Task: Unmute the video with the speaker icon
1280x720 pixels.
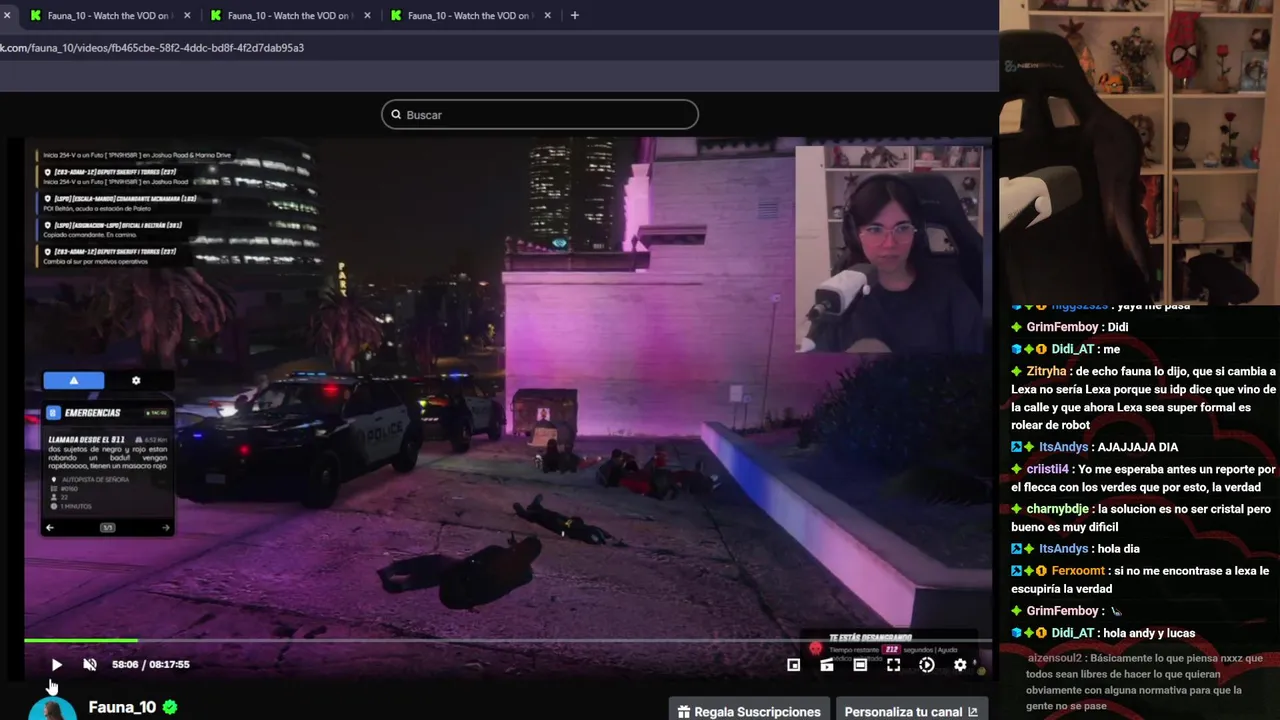Action: [90, 664]
